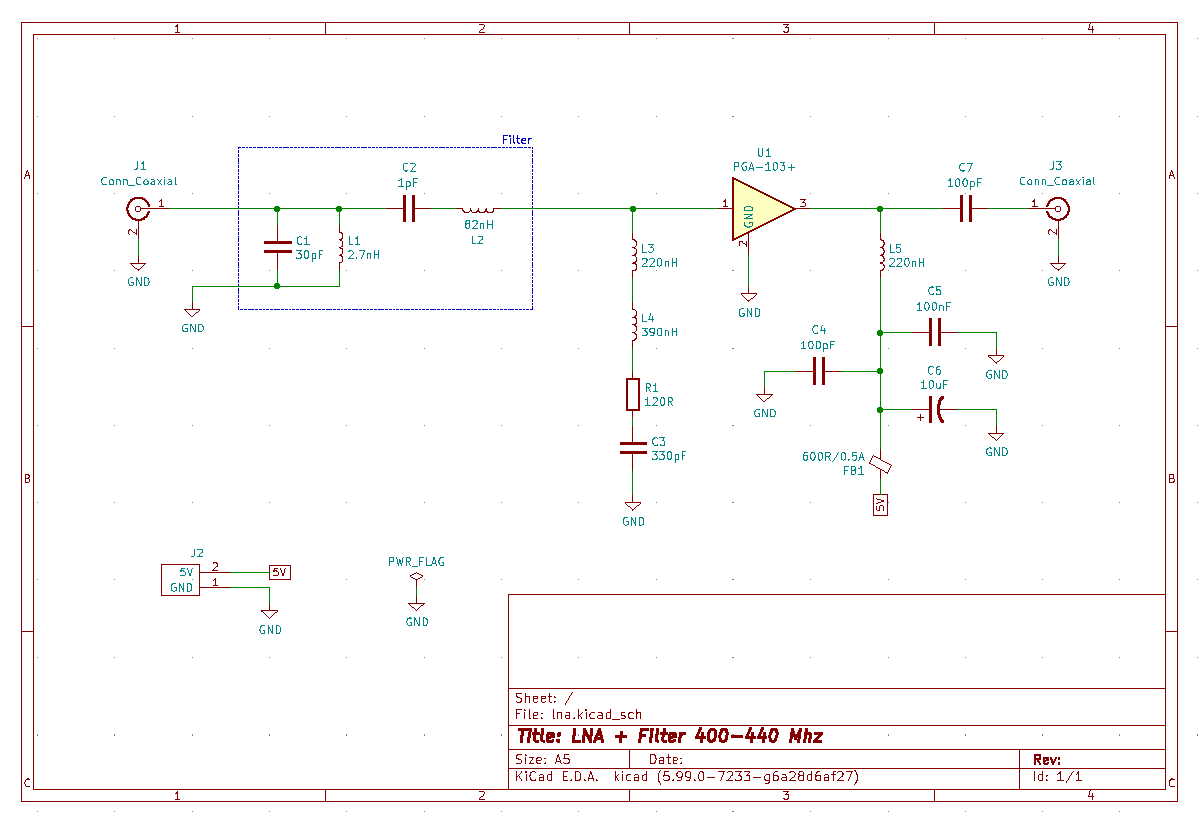Click the PWR_FLAG diamond symbol

(417, 577)
